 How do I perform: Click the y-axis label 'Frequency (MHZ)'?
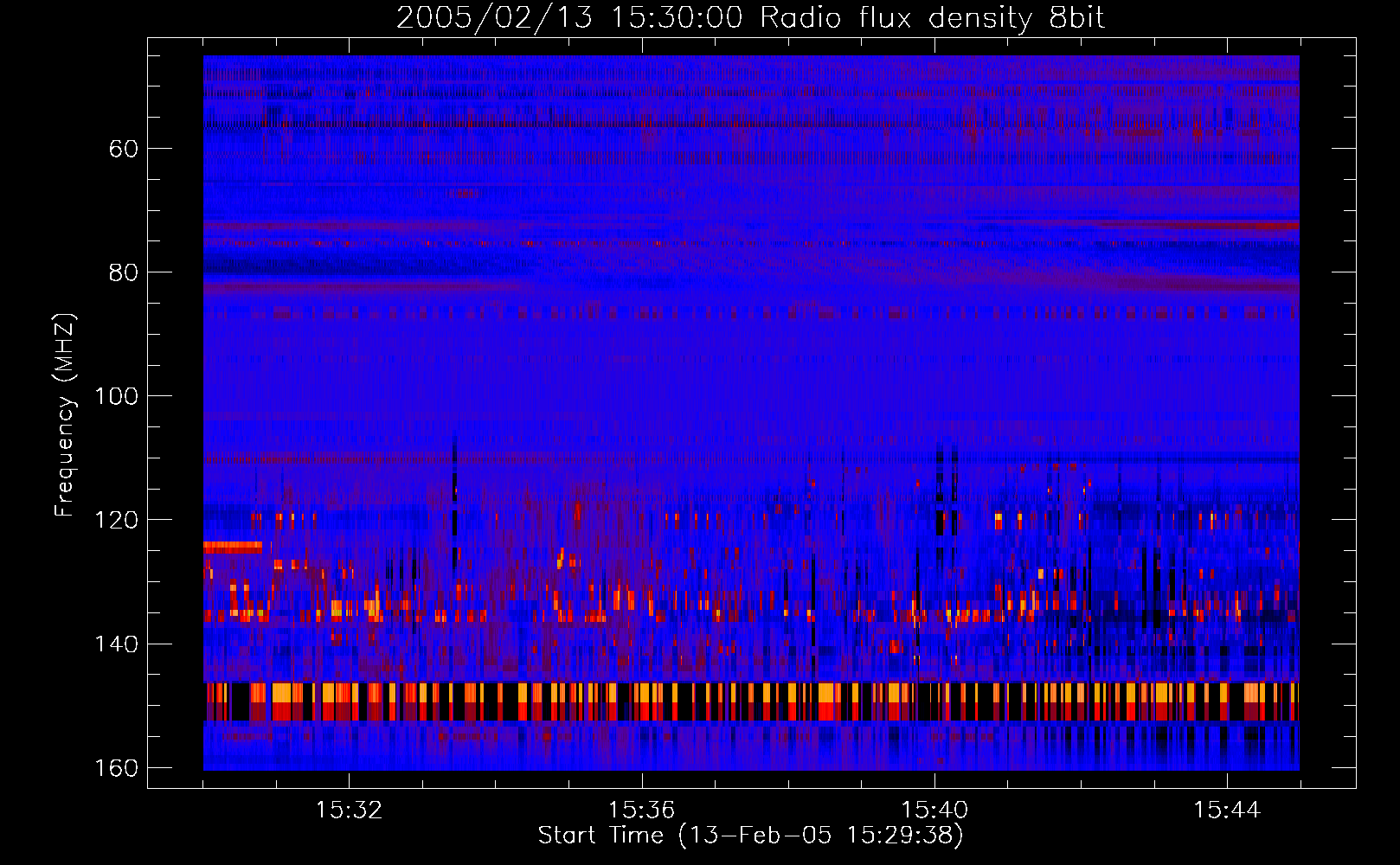point(65,415)
